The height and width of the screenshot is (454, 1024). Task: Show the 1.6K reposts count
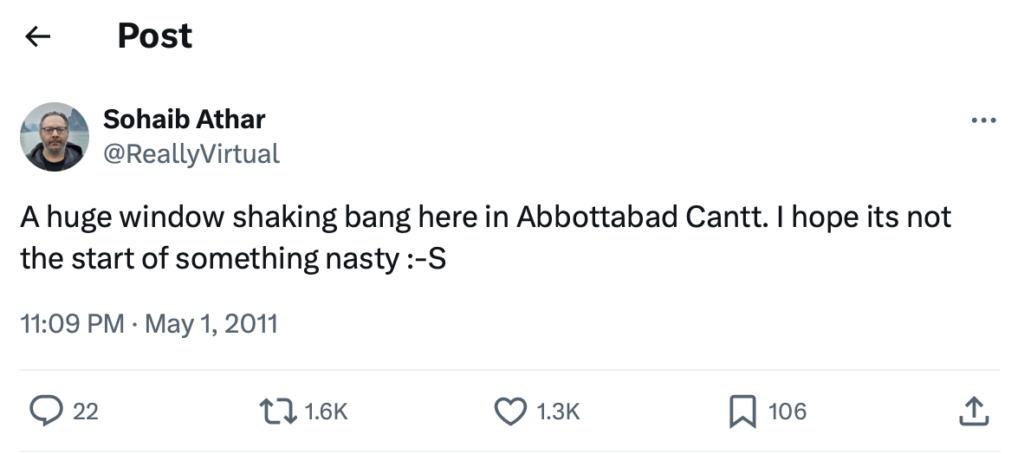(324, 411)
